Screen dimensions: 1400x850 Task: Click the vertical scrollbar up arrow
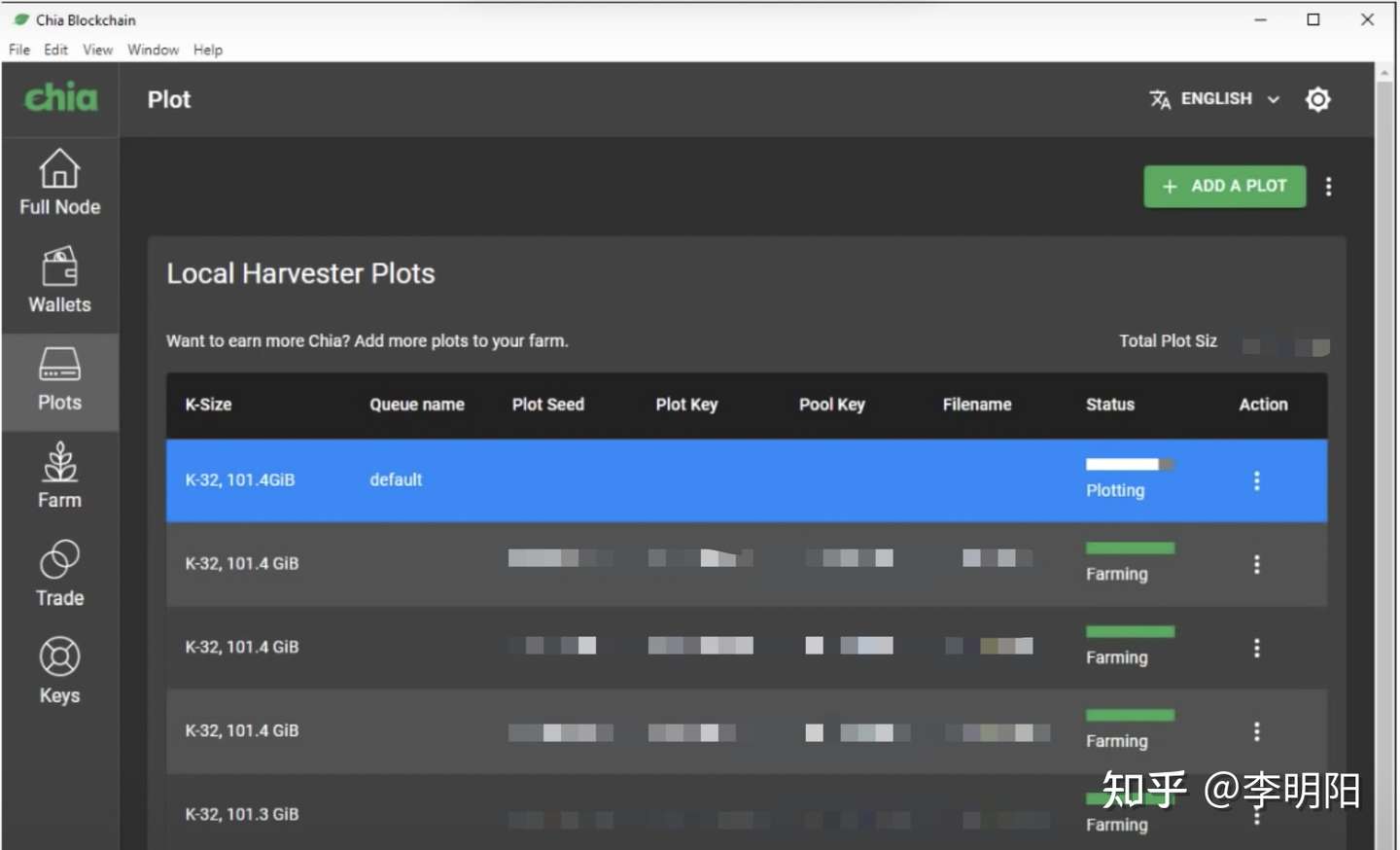(1384, 73)
